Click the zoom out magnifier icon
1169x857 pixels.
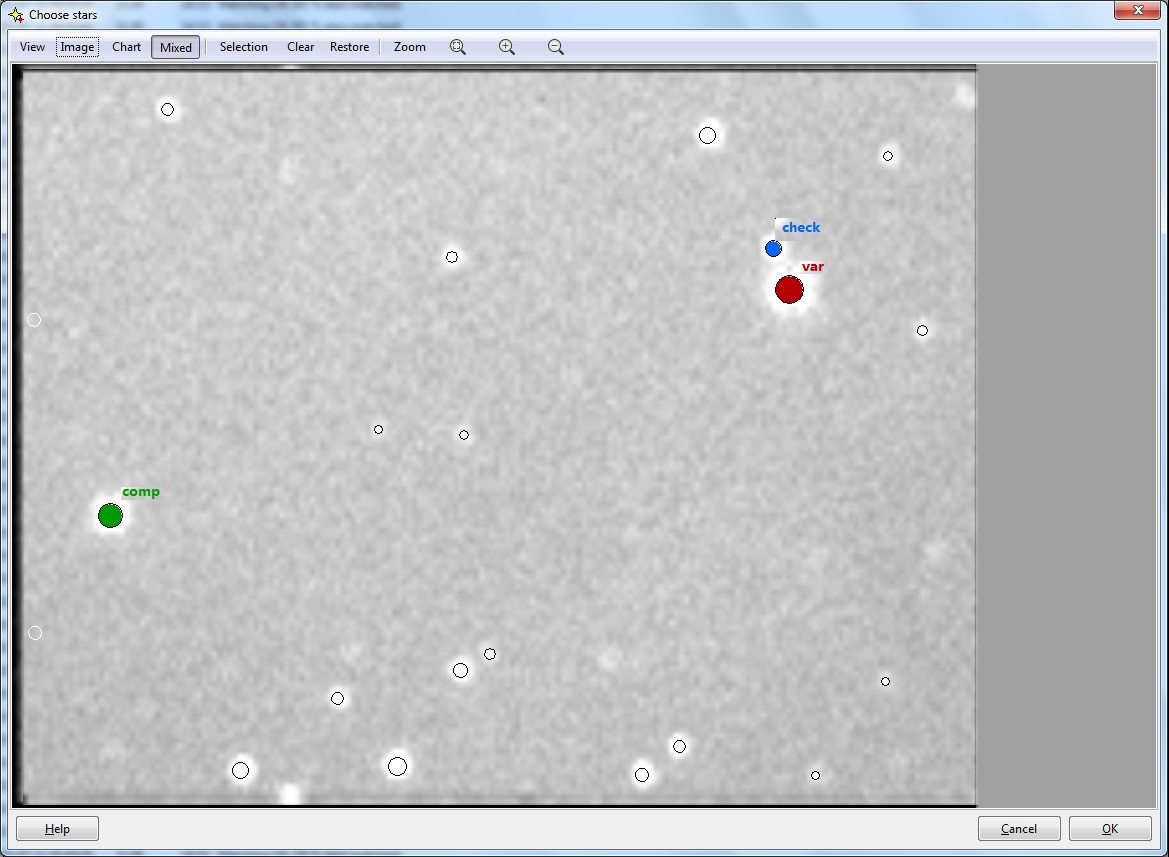(555, 47)
